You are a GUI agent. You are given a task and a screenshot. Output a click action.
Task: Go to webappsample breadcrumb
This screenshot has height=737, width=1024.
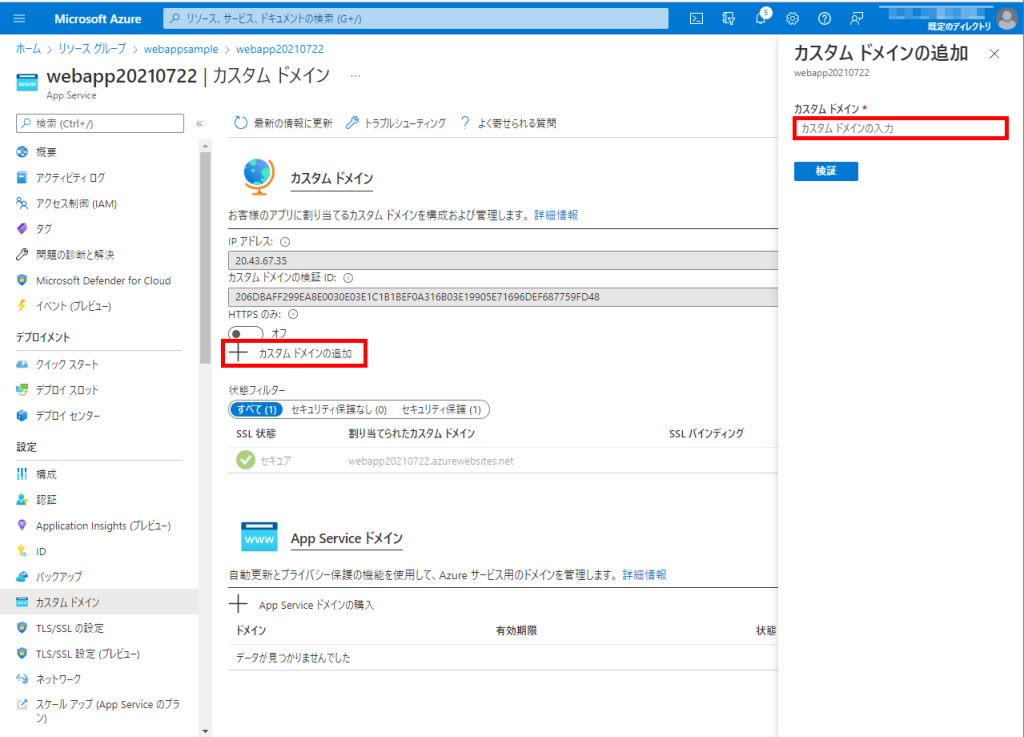[181, 49]
